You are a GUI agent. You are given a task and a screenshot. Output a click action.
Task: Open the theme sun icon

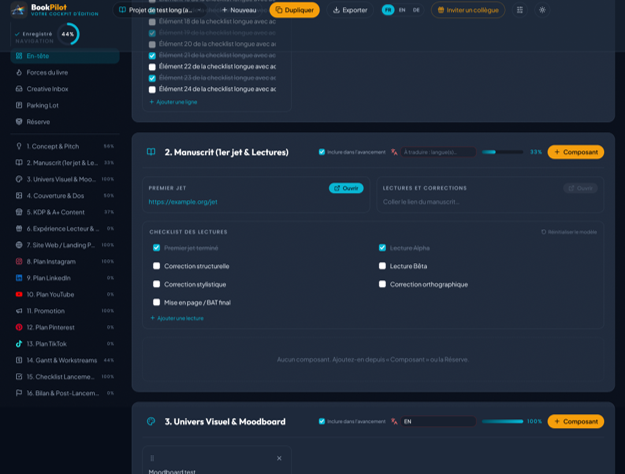(x=542, y=10)
